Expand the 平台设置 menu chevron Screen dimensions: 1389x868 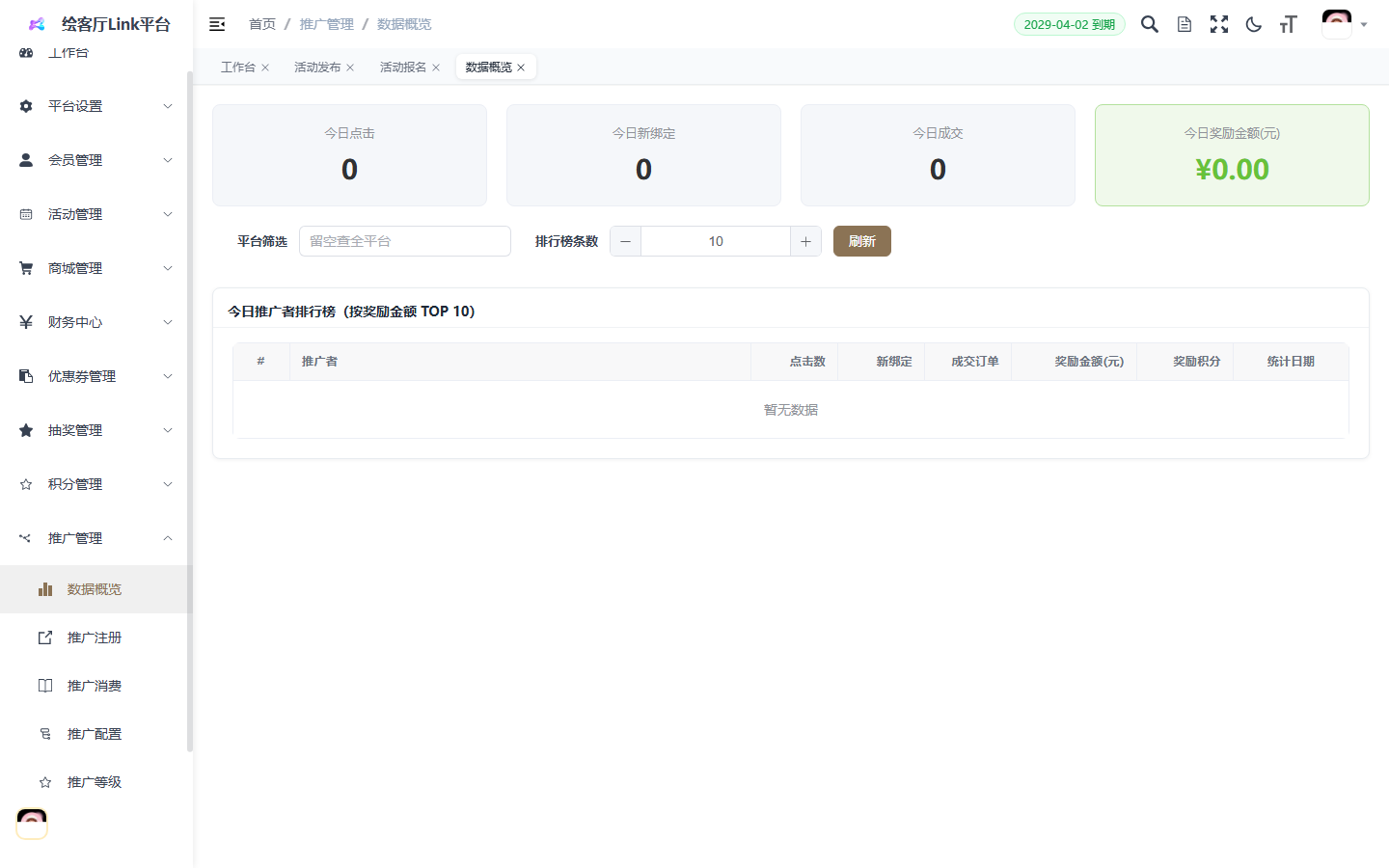click(168, 106)
